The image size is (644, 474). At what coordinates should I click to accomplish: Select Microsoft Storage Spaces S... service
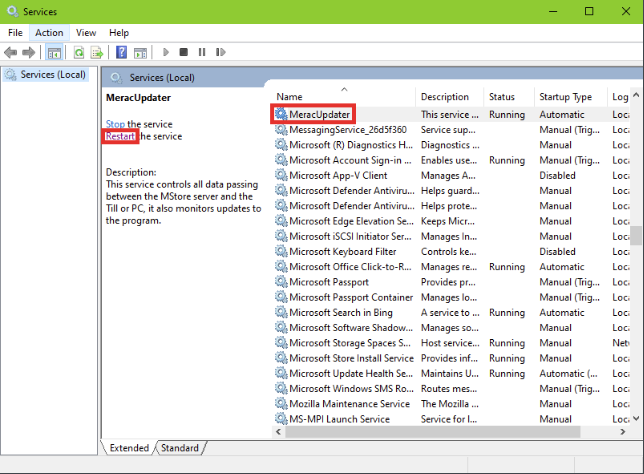click(x=451, y=343)
